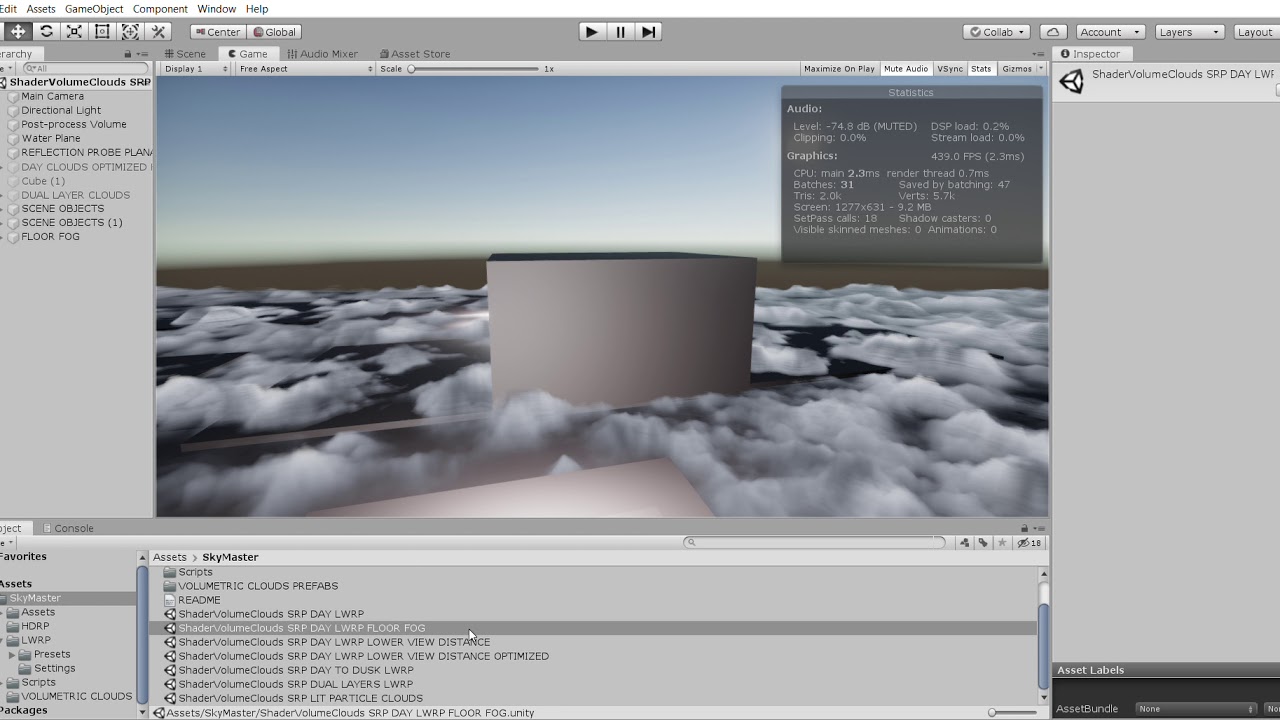Select Water Plane in Hierarchy
Viewport: 1280px width, 720px height.
(51, 138)
